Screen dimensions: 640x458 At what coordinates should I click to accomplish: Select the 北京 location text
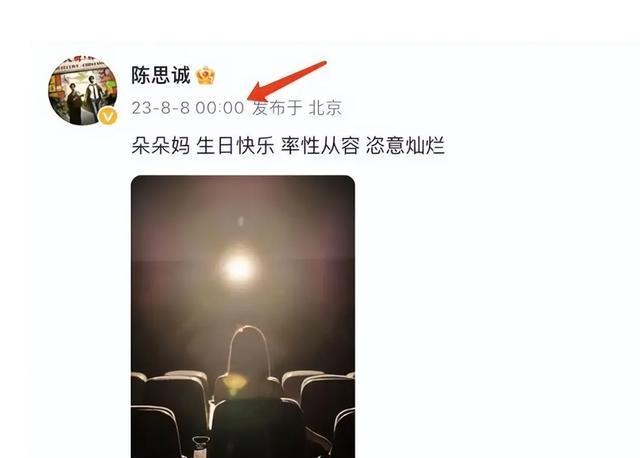coord(325,108)
